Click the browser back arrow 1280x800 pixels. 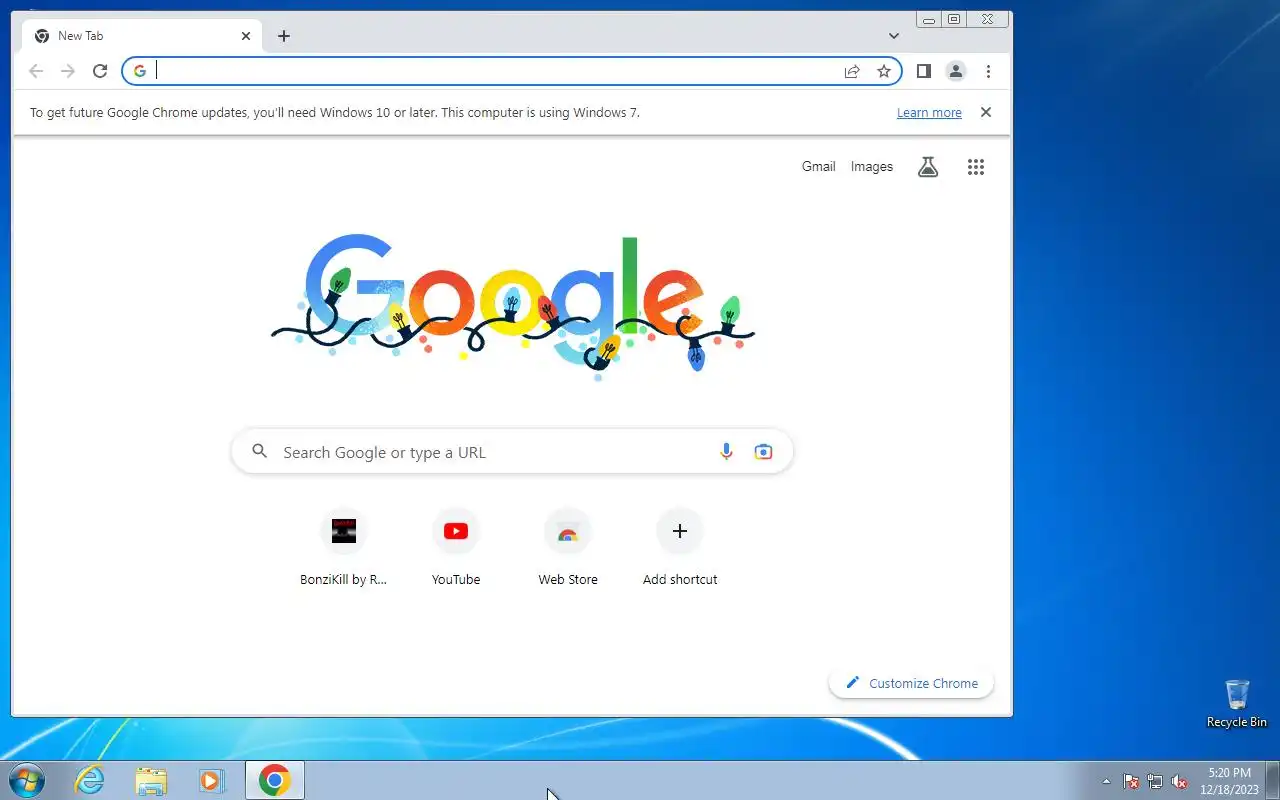click(x=36, y=71)
